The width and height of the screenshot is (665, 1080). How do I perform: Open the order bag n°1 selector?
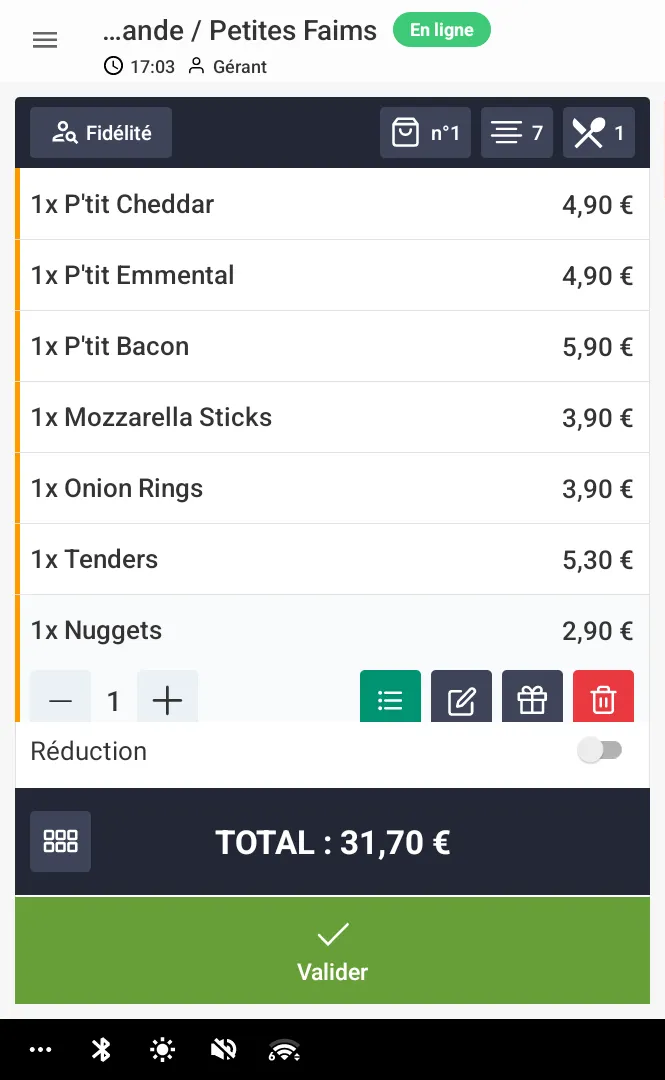pyautogui.click(x=425, y=133)
